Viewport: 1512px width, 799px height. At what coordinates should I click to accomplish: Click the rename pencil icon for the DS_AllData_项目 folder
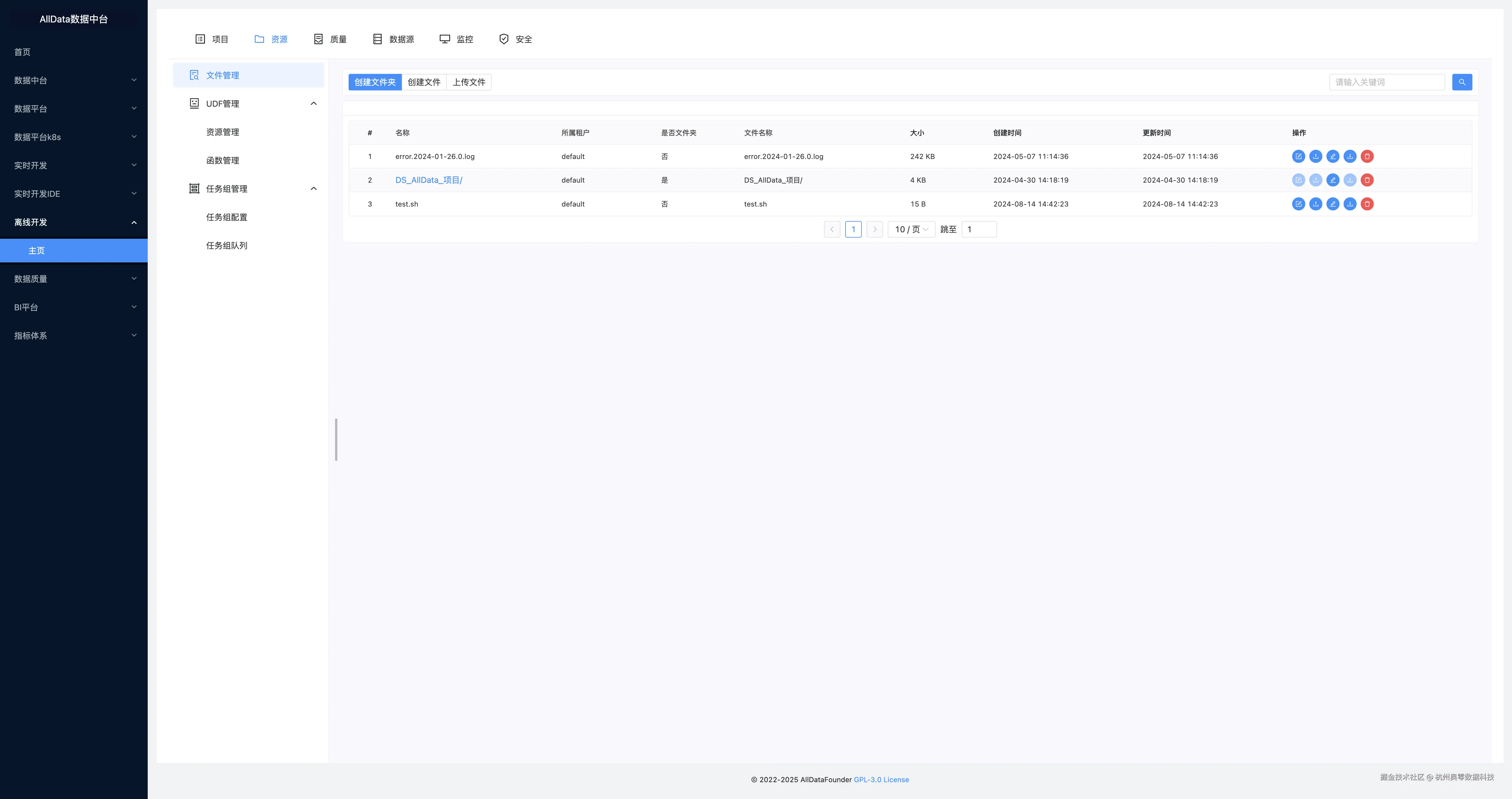point(1332,180)
